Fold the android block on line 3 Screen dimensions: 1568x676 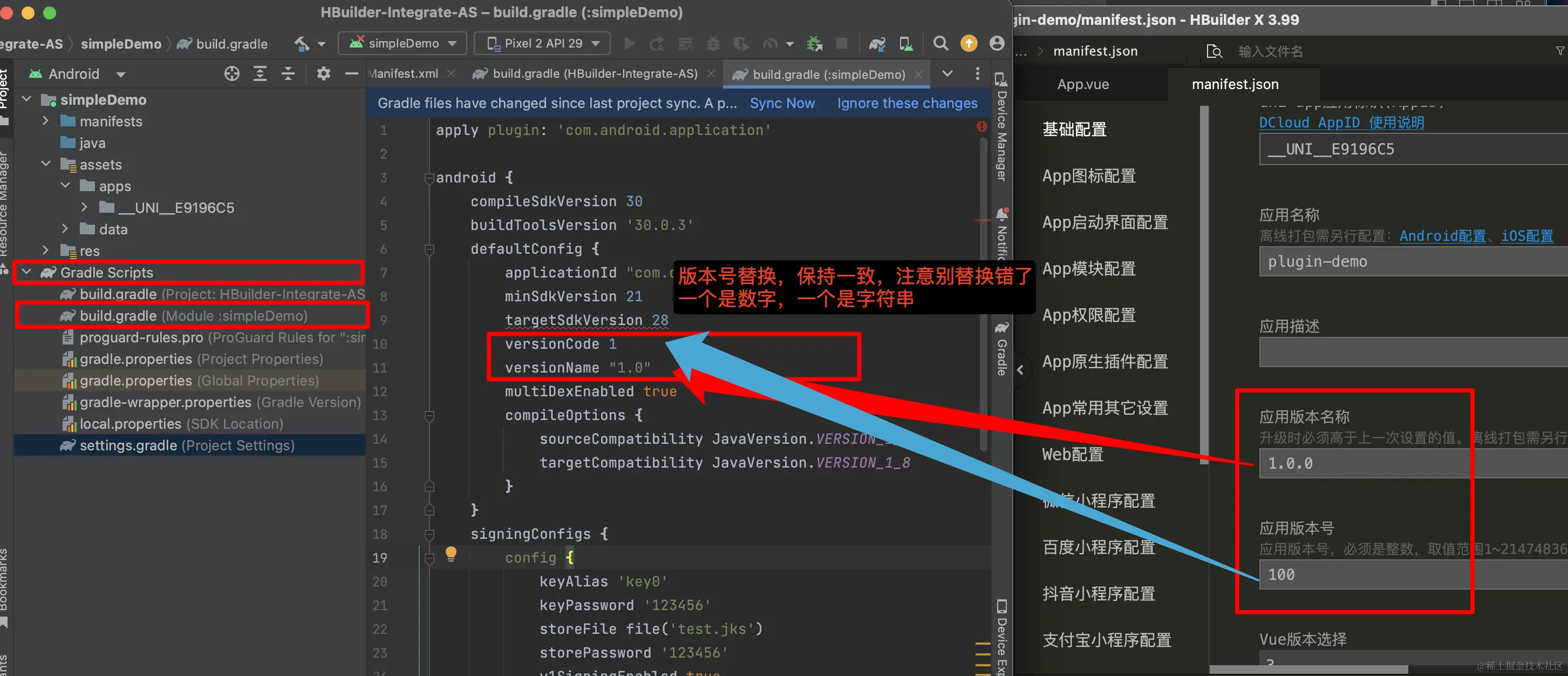click(x=428, y=178)
